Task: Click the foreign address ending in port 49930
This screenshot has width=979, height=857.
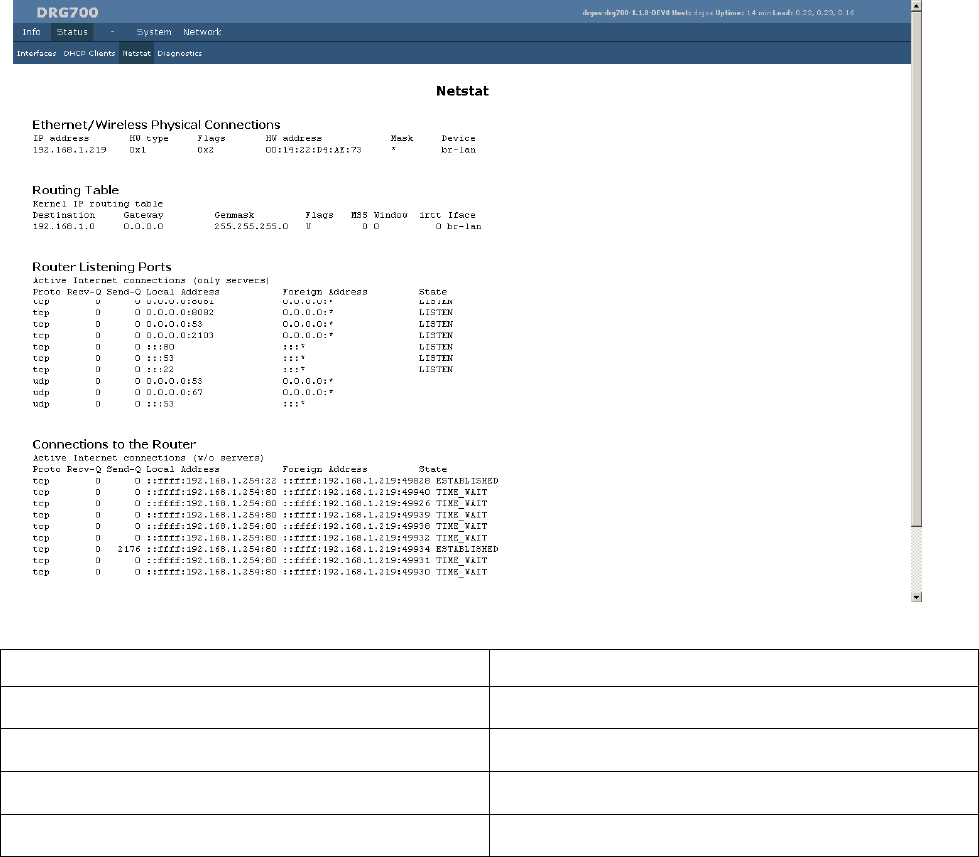Action: [356, 572]
